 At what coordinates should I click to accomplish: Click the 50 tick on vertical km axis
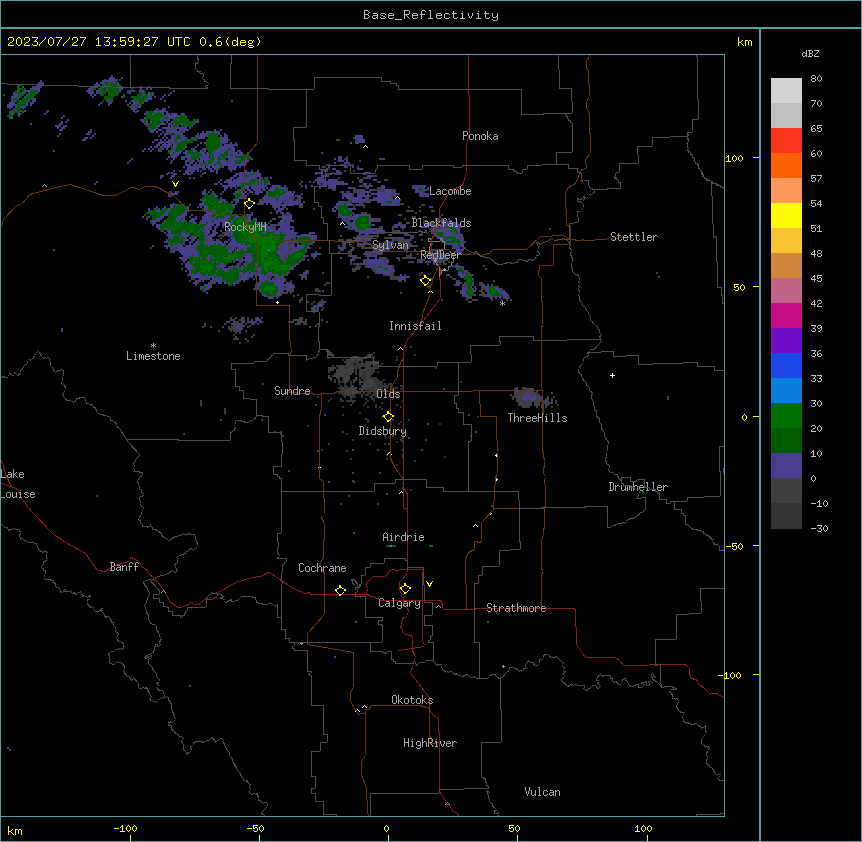(739, 287)
